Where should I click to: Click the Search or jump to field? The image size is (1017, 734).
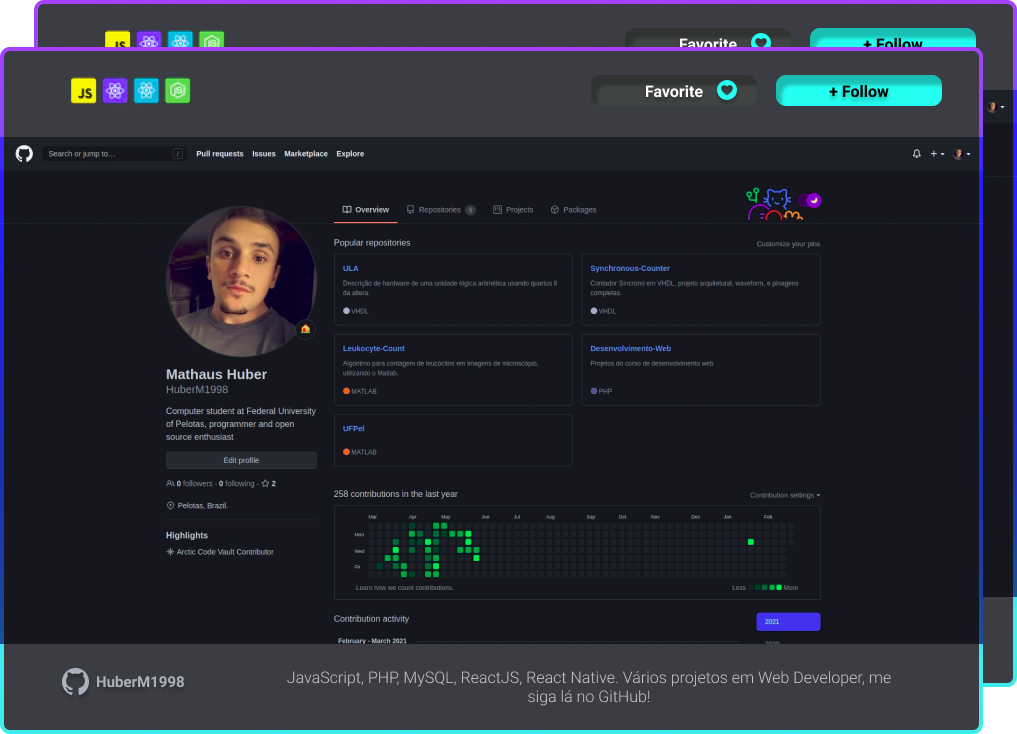tap(110, 154)
